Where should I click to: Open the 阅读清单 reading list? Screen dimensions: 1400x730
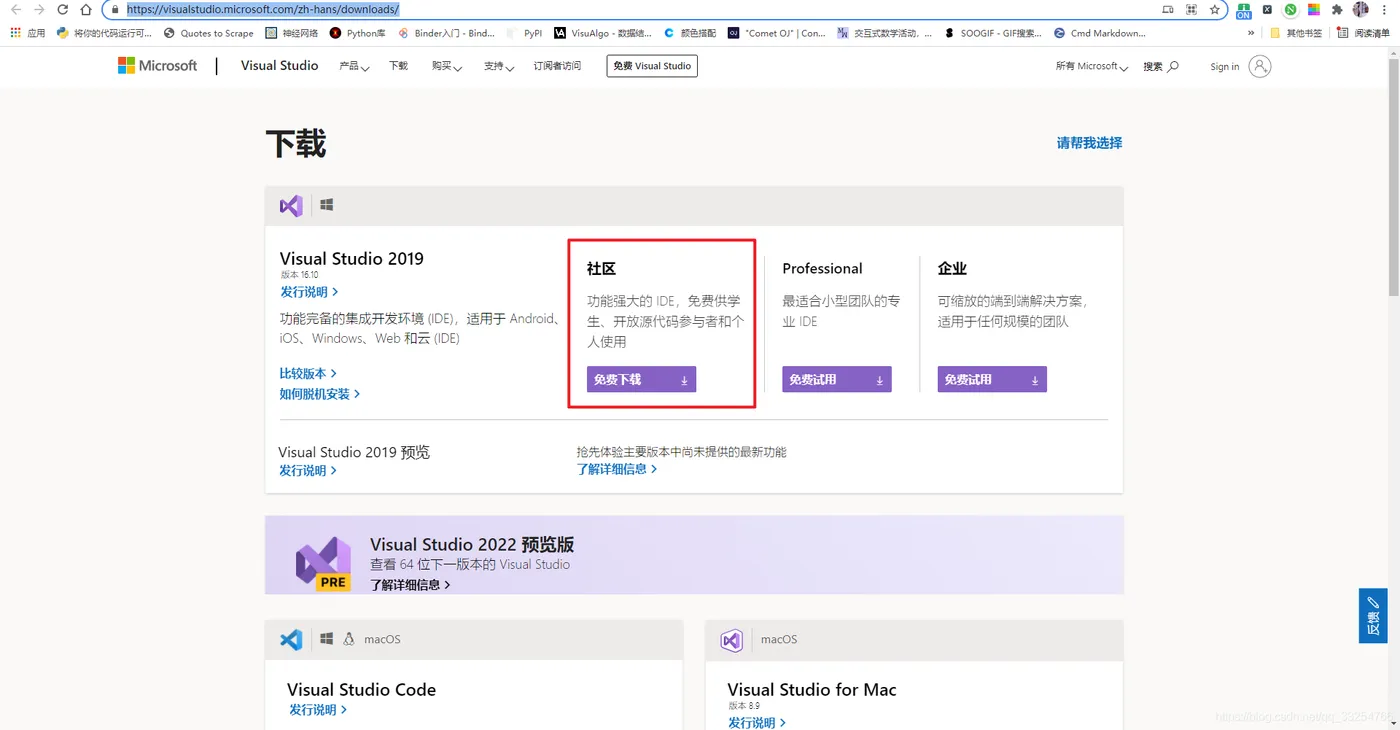[x=1364, y=33]
